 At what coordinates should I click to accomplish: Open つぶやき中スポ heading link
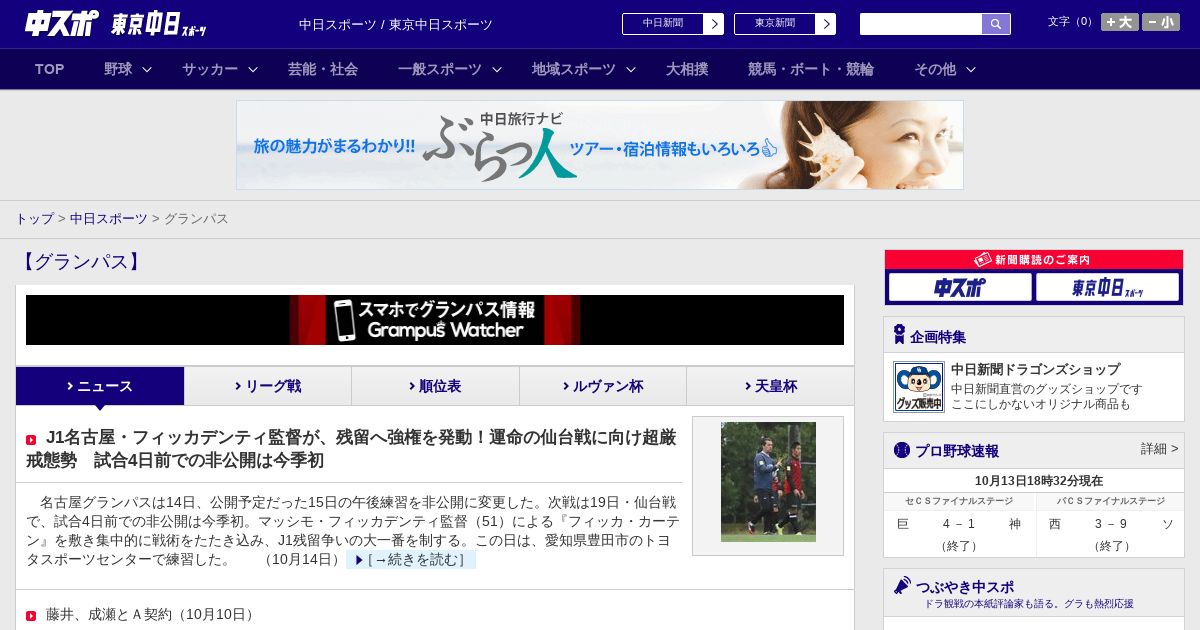(x=964, y=587)
